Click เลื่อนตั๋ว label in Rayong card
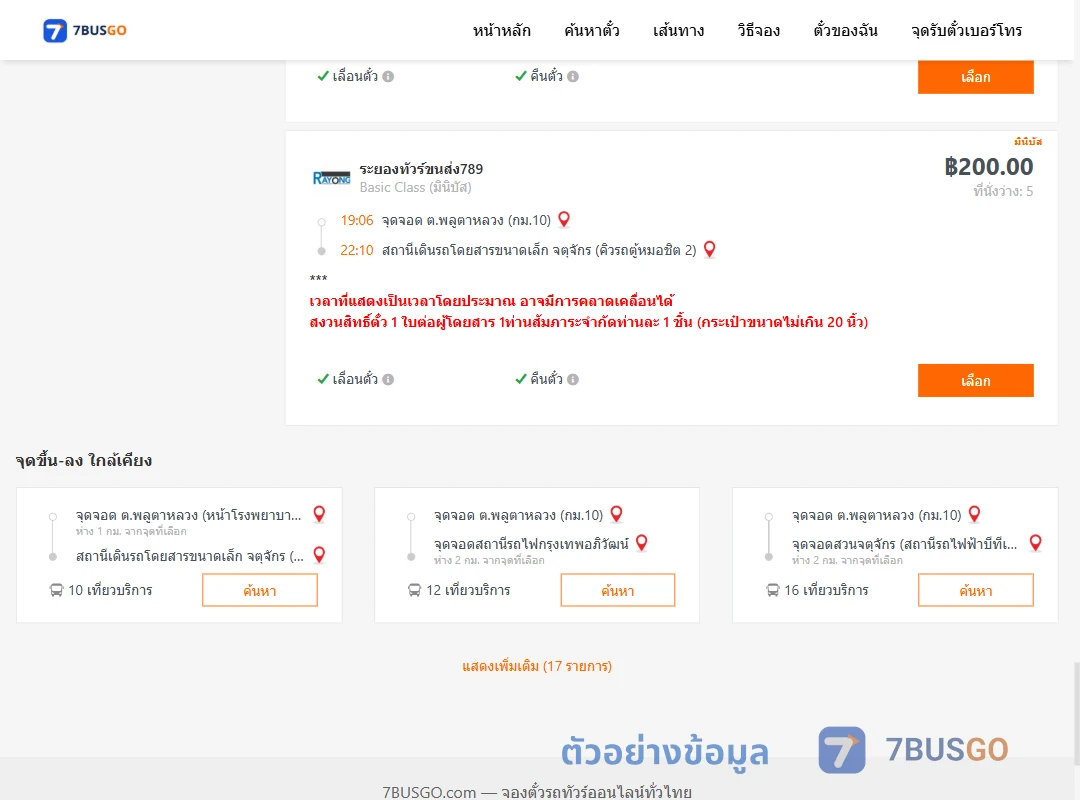 coord(355,380)
